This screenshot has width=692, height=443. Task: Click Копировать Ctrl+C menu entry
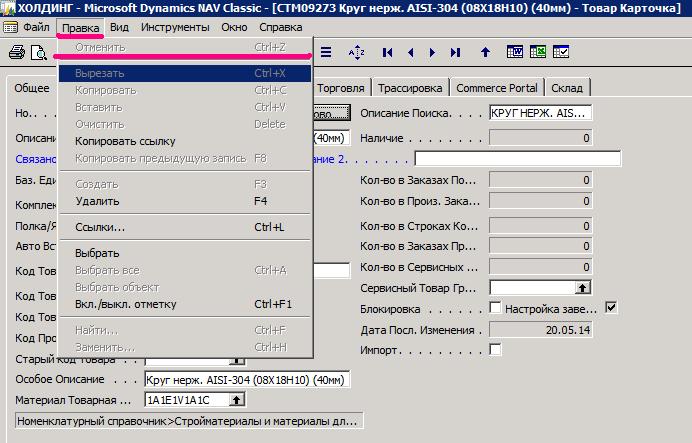coord(185,90)
